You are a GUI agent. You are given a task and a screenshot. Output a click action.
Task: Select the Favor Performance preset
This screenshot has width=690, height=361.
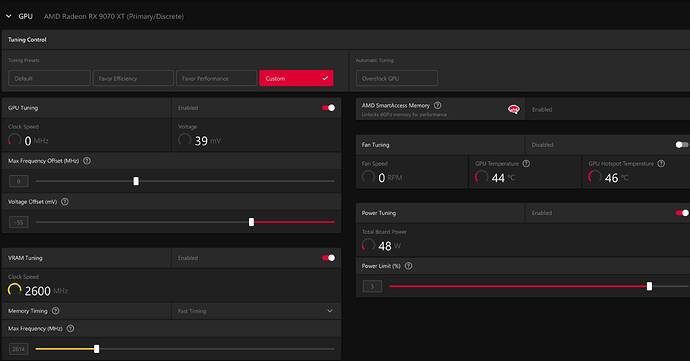(216, 78)
